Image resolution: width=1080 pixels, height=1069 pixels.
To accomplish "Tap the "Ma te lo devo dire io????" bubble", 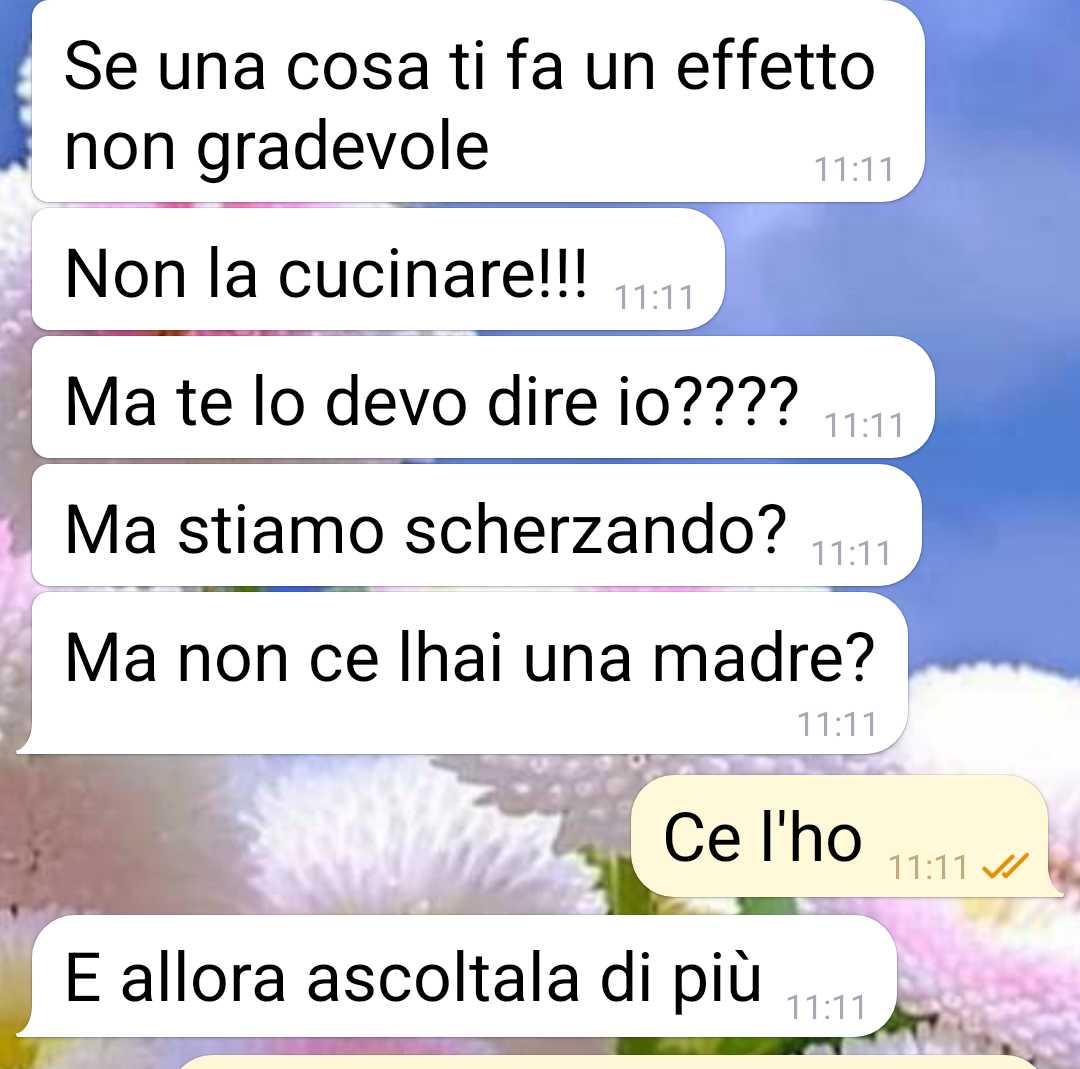I will click(x=484, y=397).
